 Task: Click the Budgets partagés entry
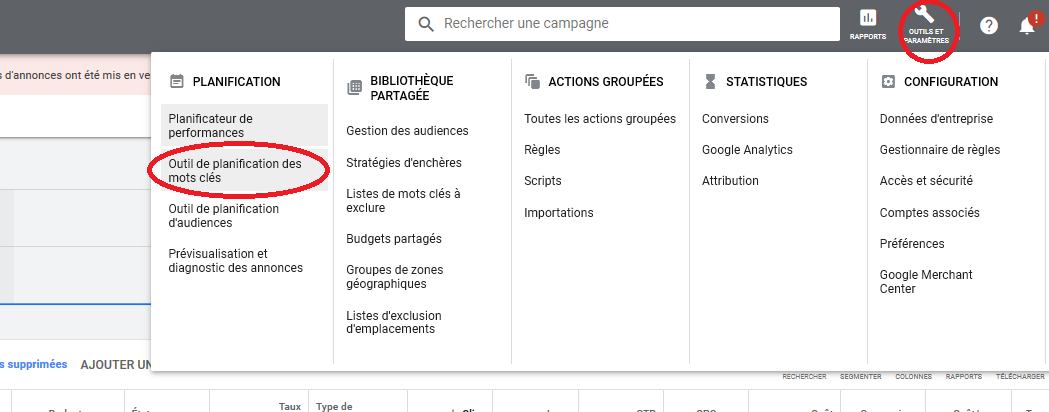[394, 239]
